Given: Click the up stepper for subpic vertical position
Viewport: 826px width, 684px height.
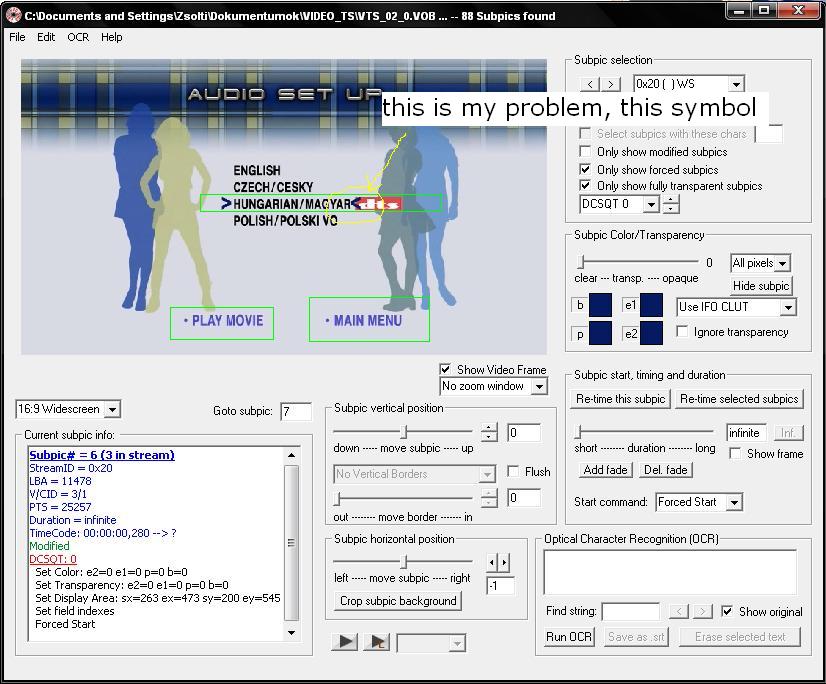Looking at the screenshot, I should (x=489, y=428).
